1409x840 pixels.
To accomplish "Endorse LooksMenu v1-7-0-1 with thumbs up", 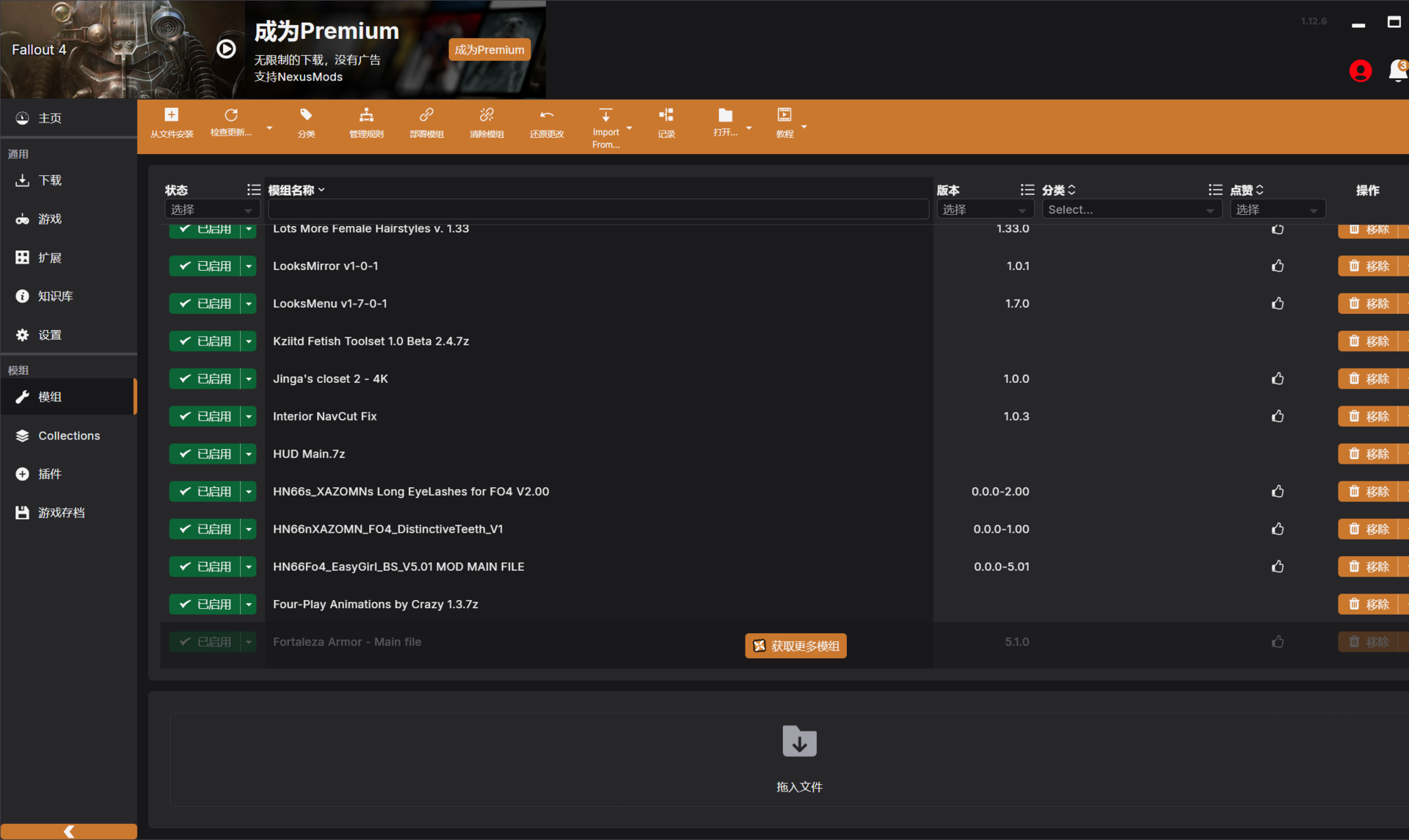I will [x=1278, y=303].
